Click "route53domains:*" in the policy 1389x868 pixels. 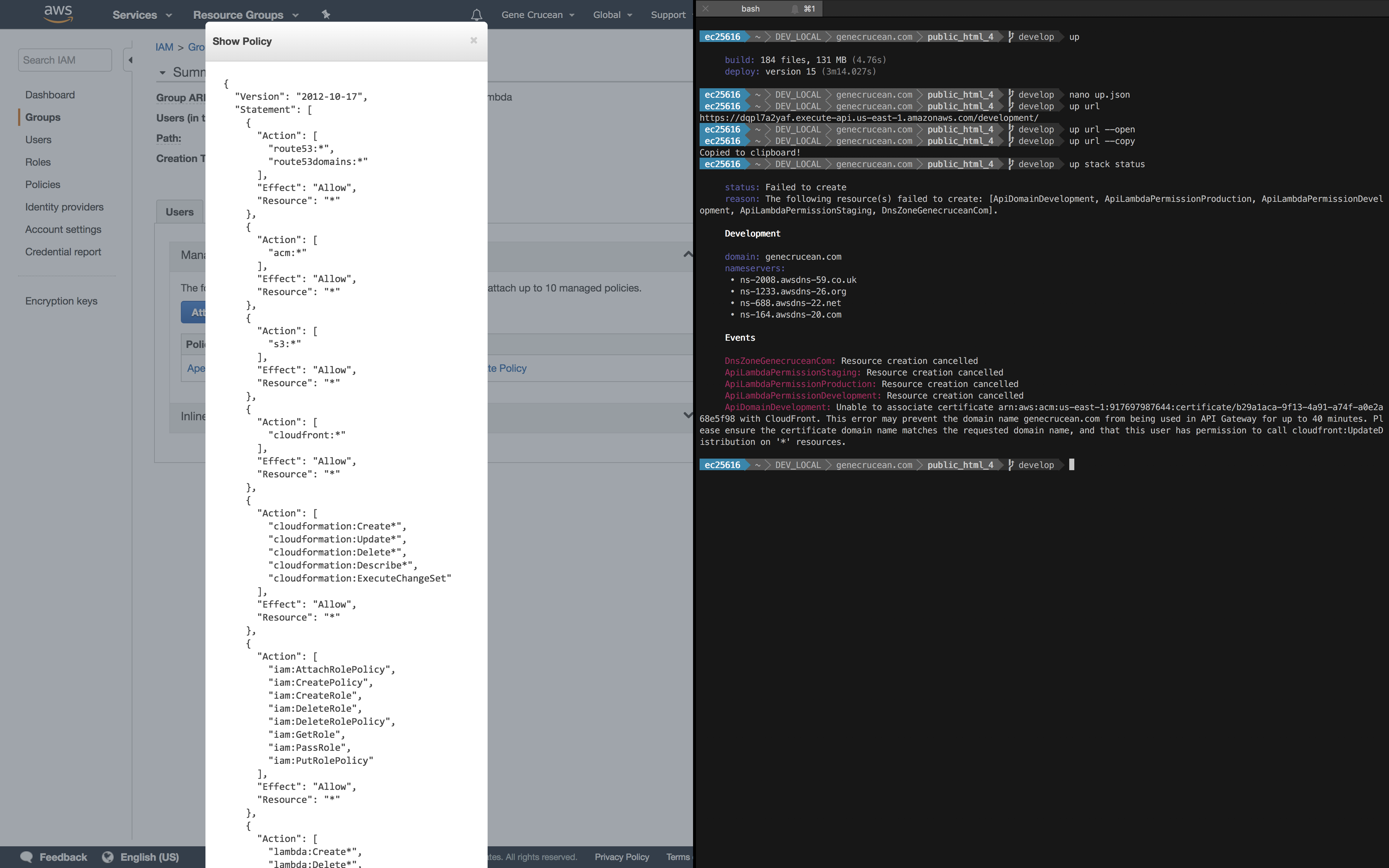point(318,161)
